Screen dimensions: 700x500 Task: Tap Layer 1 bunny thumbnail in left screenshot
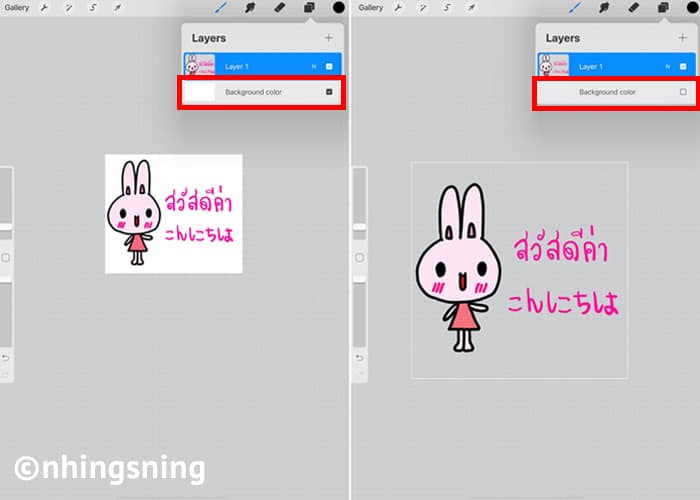click(x=200, y=65)
